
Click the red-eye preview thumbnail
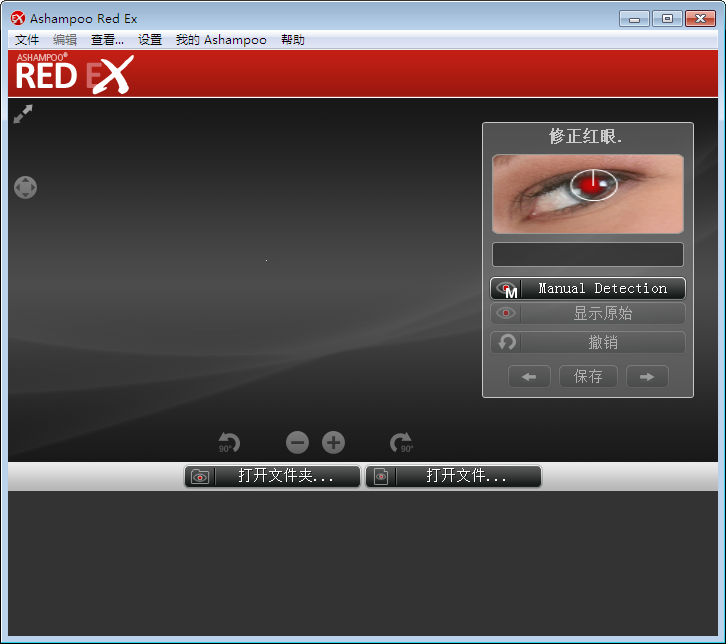pos(588,194)
